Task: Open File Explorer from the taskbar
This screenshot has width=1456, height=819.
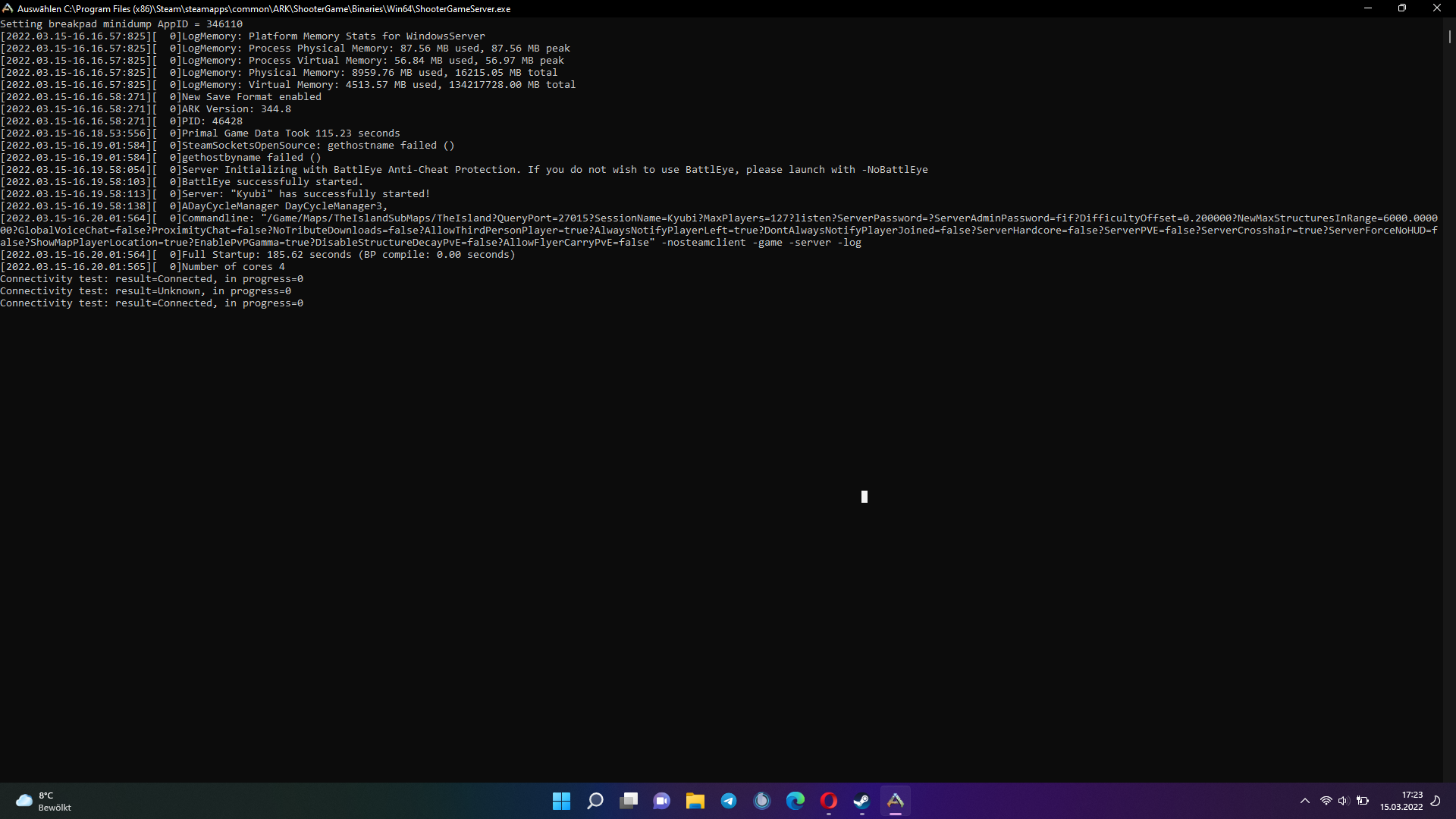Action: [695, 801]
